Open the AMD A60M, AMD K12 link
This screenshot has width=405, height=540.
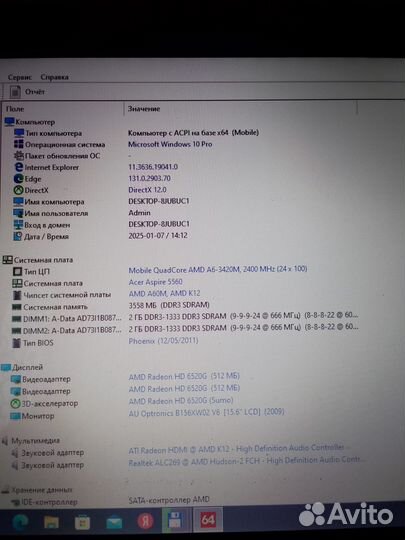pos(164,293)
